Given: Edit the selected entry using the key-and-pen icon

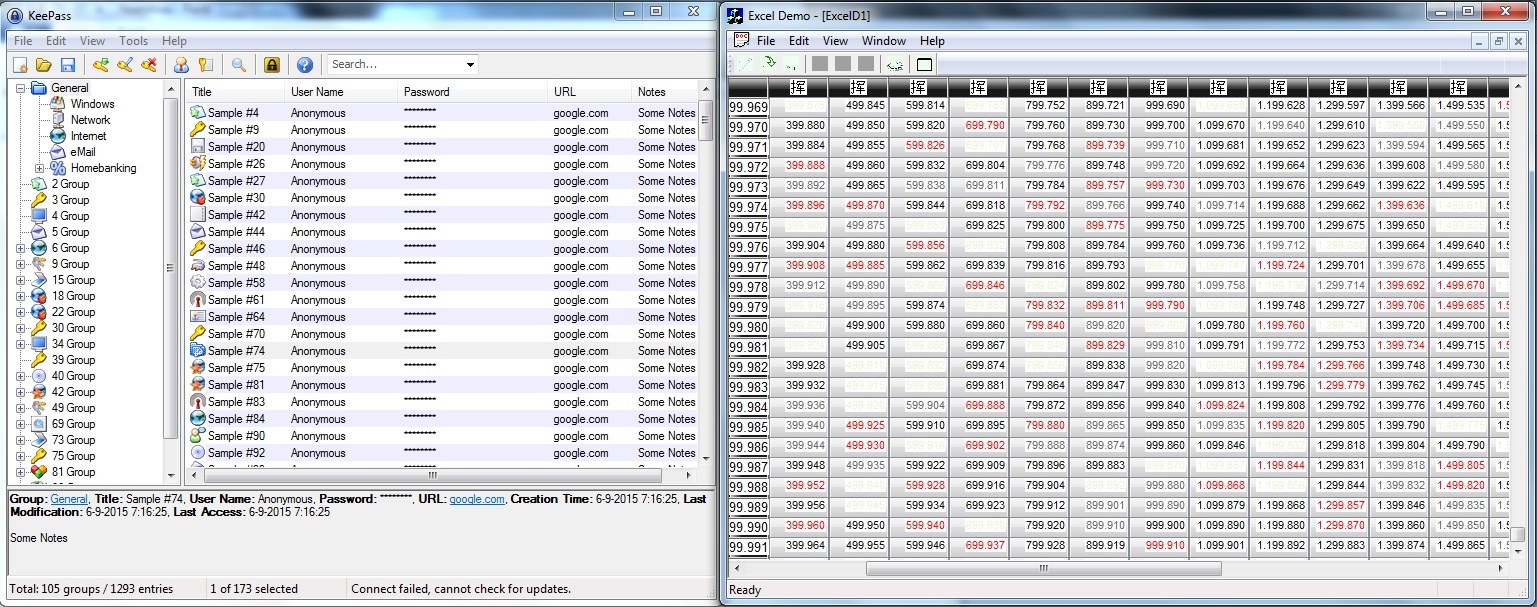Looking at the screenshot, I should (x=124, y=65).
